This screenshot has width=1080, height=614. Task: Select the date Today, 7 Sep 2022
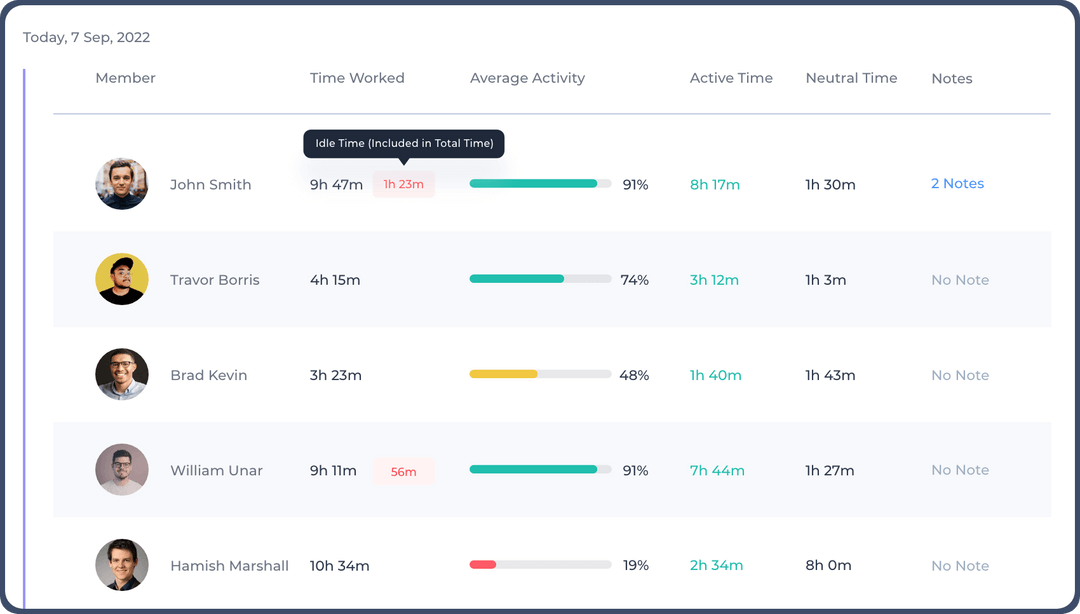87,37
